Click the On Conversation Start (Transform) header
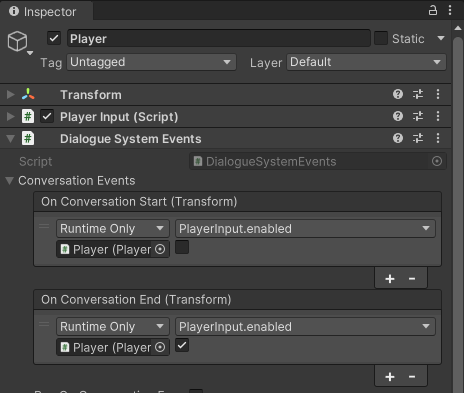 238,202
